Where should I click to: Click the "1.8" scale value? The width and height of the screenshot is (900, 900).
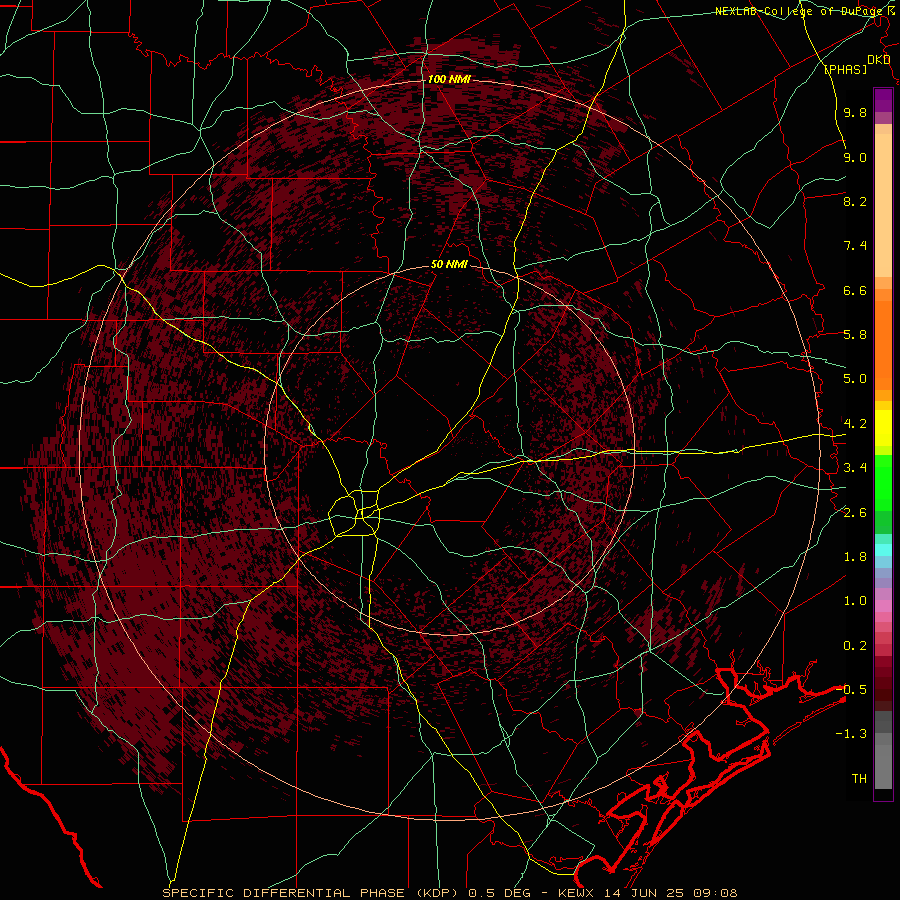855,557
